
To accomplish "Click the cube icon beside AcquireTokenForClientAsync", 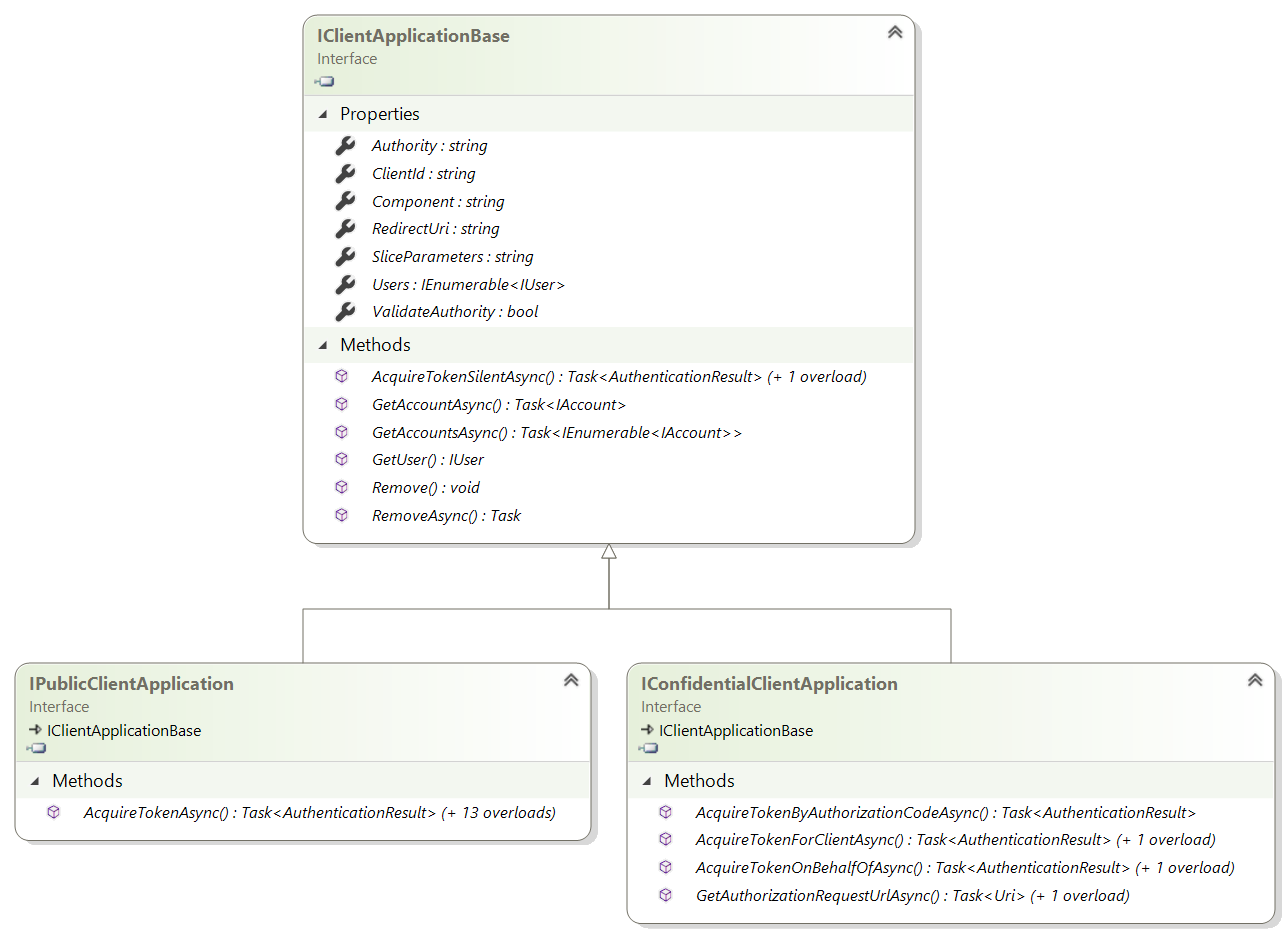I will click(666, 839).
